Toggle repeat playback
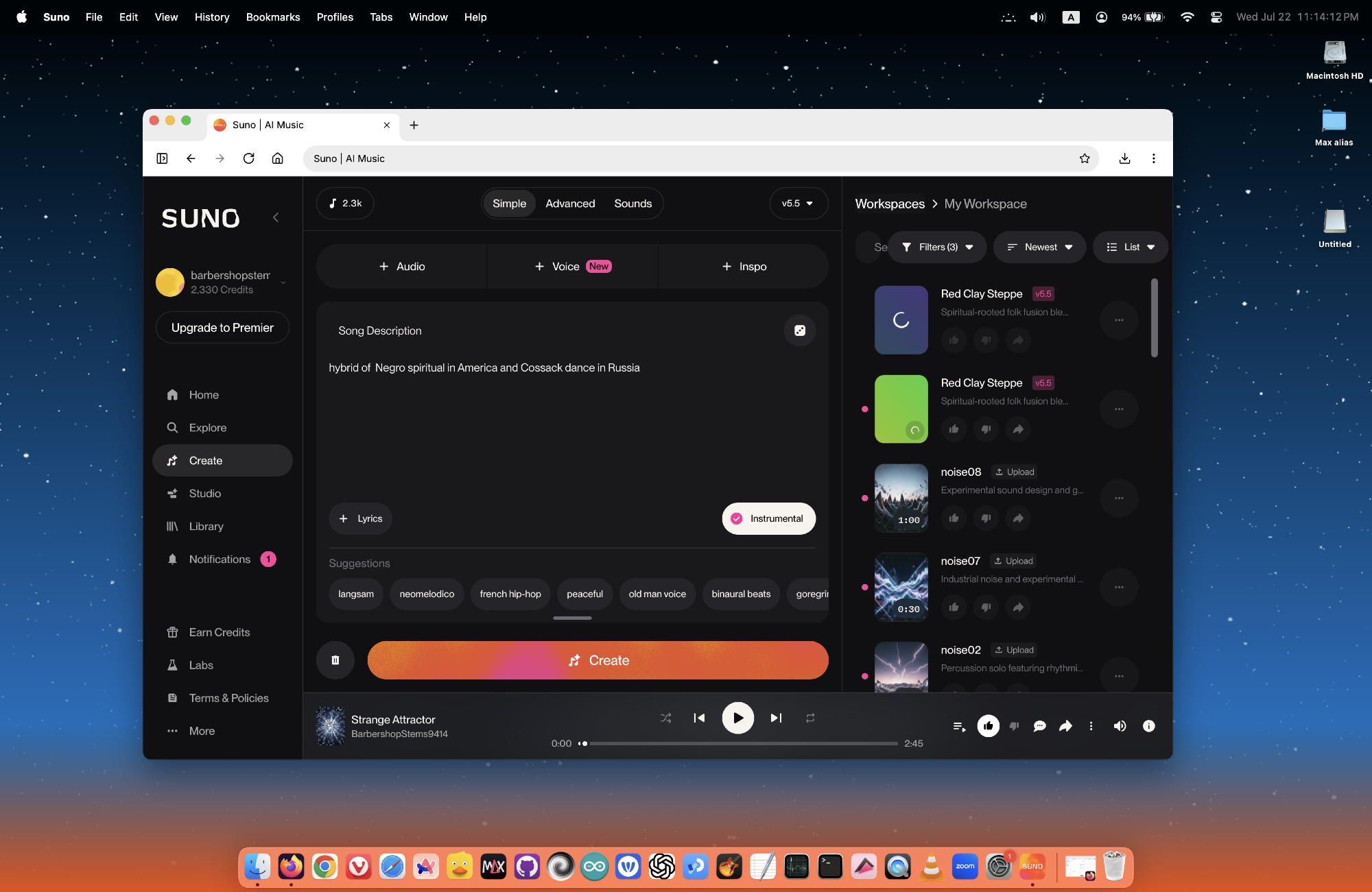The image size is (1372, 892). [x=810, y=718]
